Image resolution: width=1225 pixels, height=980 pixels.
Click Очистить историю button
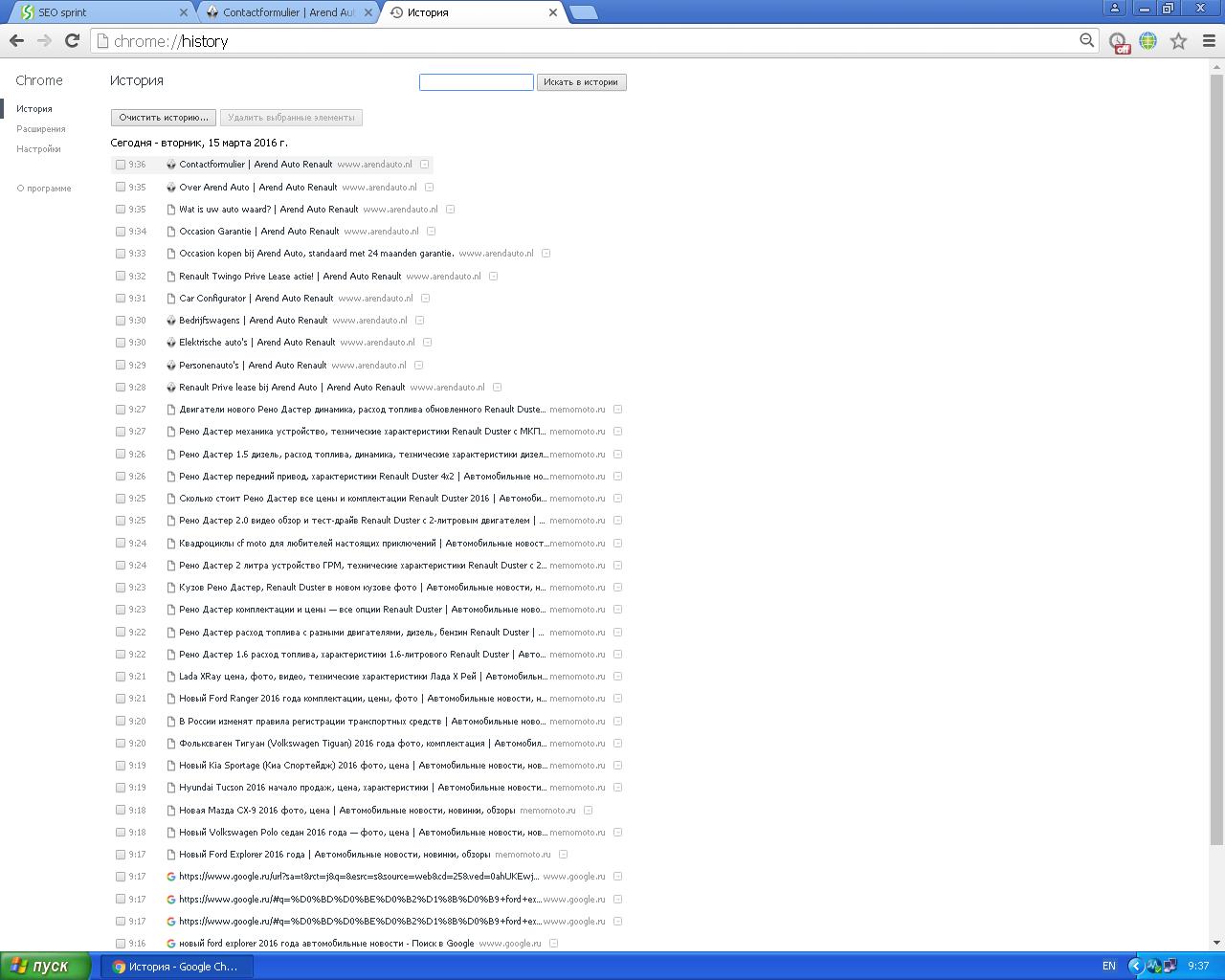pyautogui.click(x=163, y=118)
